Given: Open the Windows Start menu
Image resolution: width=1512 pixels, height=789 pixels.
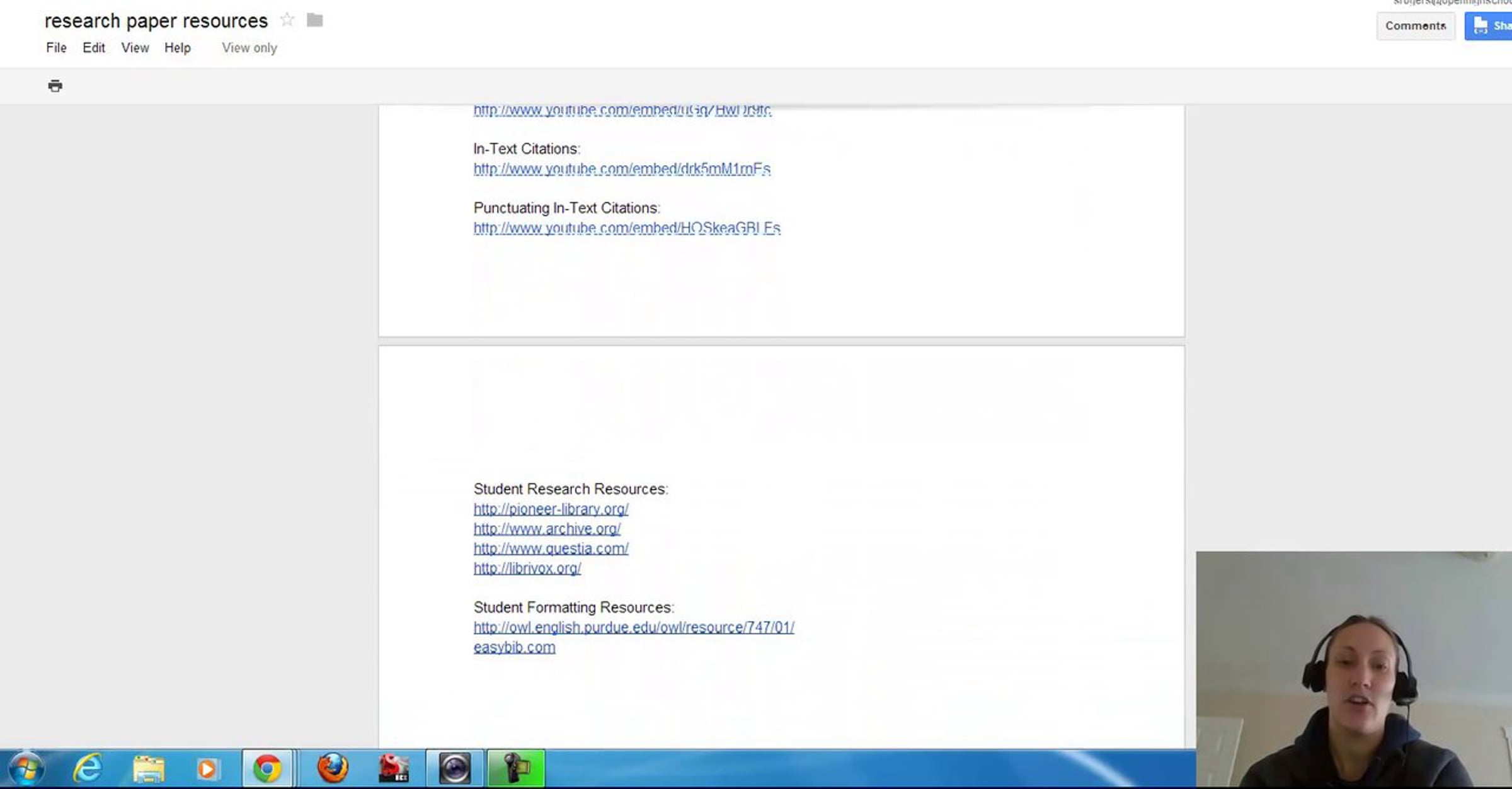Looking at the screenshot, I should [x=25, y=769].
